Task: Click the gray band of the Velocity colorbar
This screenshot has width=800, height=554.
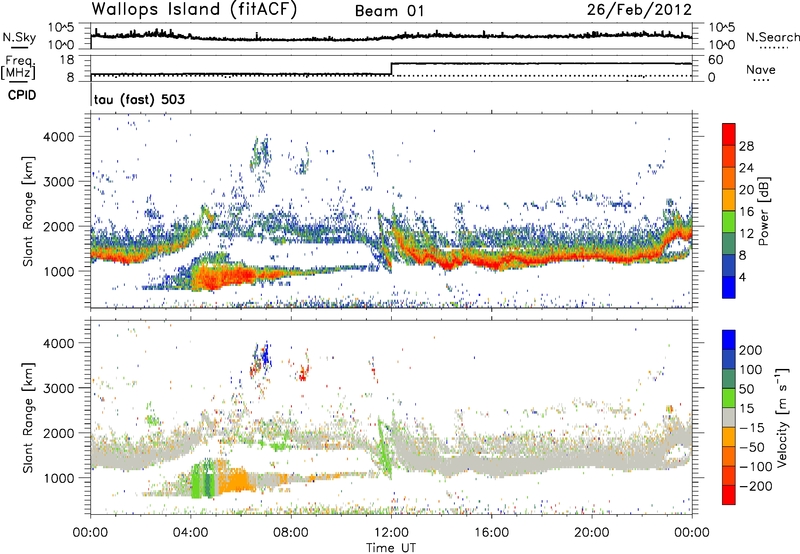Action: click(x=729, y=418)
